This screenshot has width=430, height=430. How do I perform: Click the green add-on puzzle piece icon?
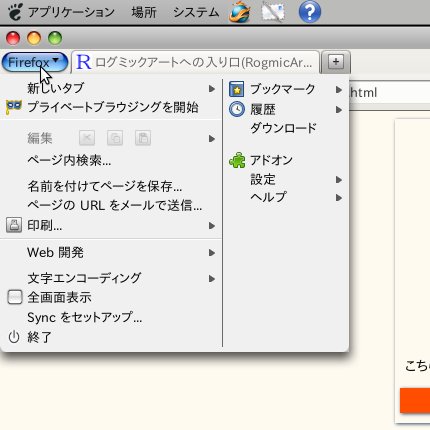pyautogui.click(x=237, y=160)
